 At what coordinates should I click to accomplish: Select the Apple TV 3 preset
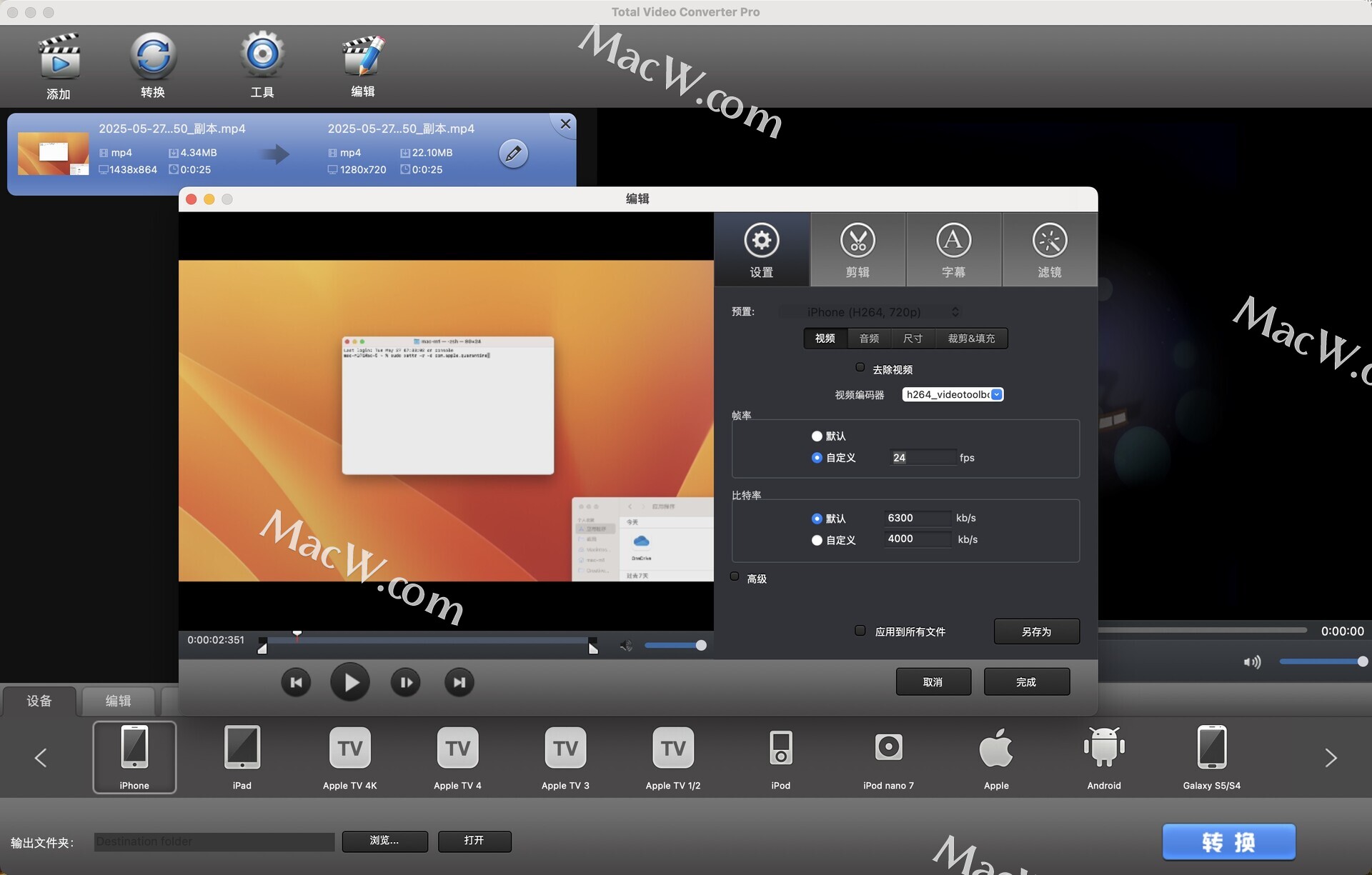point(565,757)
